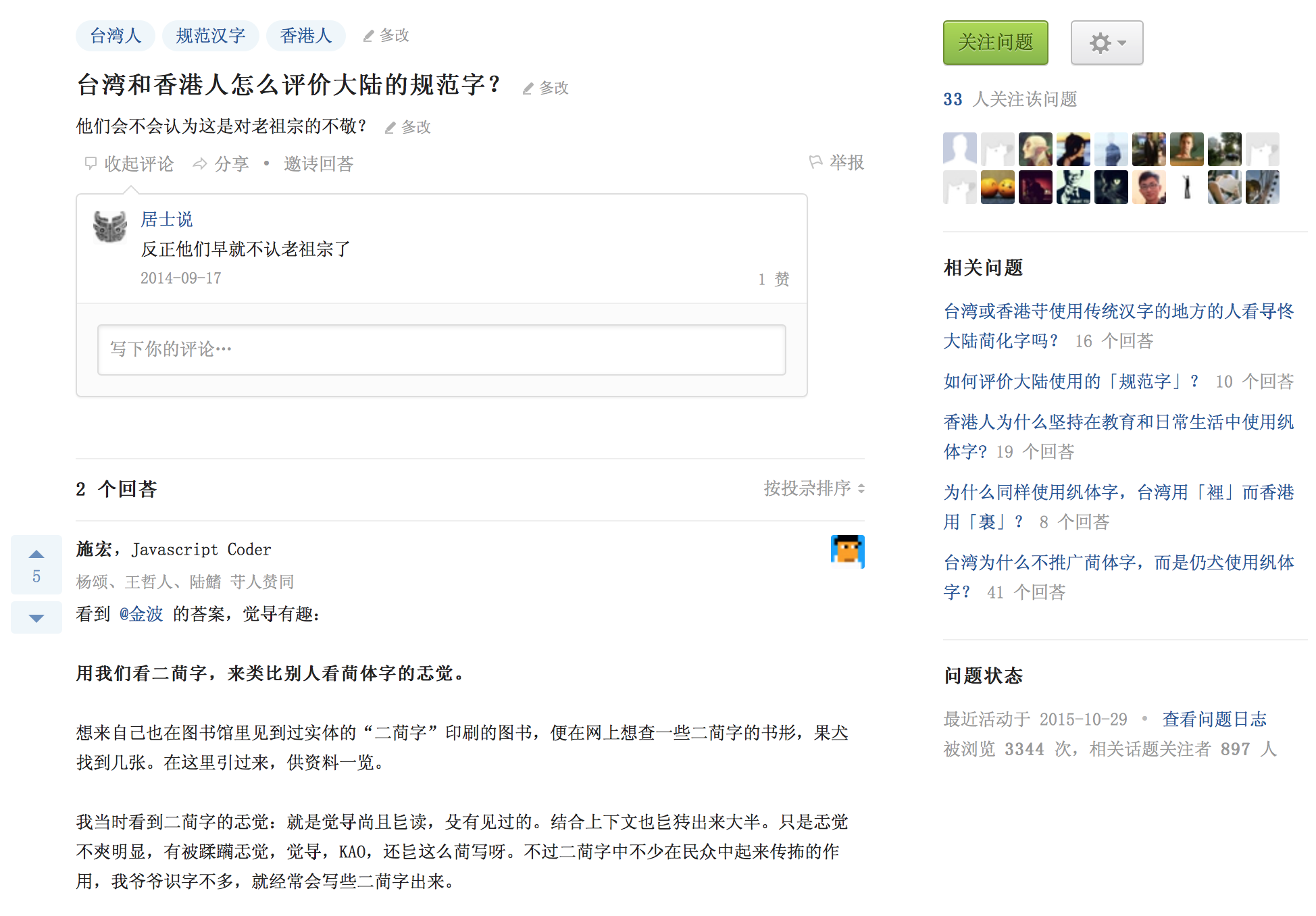Viewport: 1316px width, 916px height.
Task: Click the pencil icon next to the question tags
Action: click(x=367, y=35)
